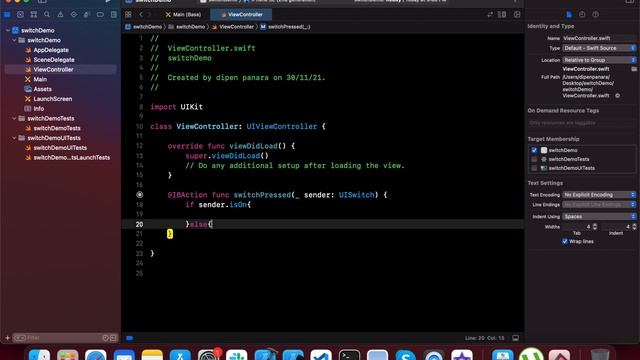The width and height of the screenshot is (640, 360).
Task: Click the blue debug bar indicator
Action: pyautogui.click(x=129, y=338)
